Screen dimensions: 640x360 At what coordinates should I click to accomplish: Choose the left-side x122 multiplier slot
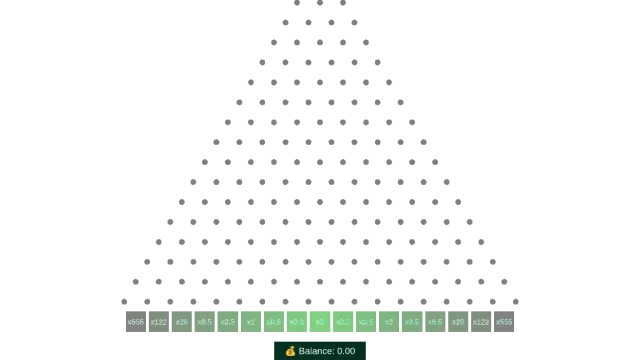[159, 322]
